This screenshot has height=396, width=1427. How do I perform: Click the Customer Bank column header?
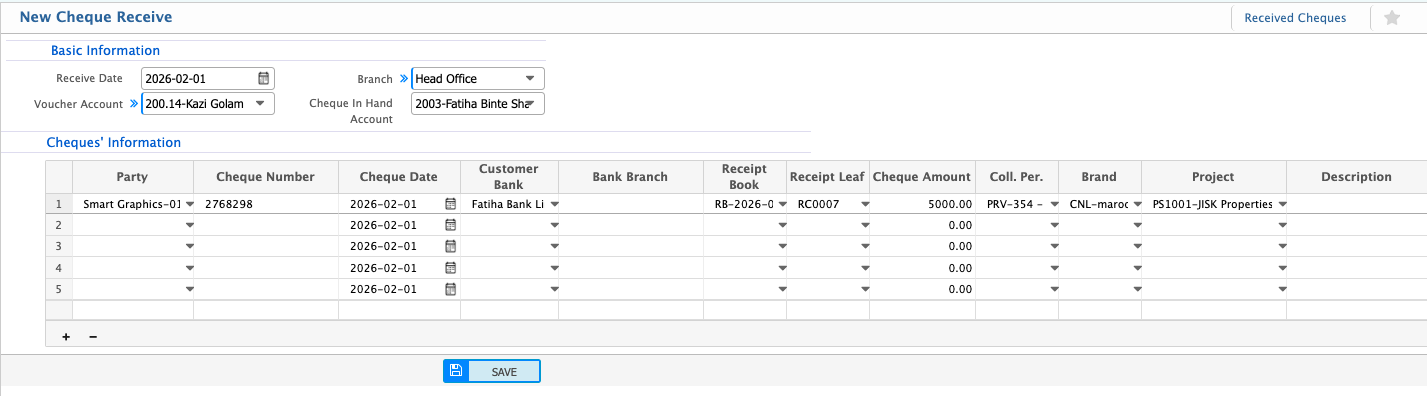click(x=509, y=177)
